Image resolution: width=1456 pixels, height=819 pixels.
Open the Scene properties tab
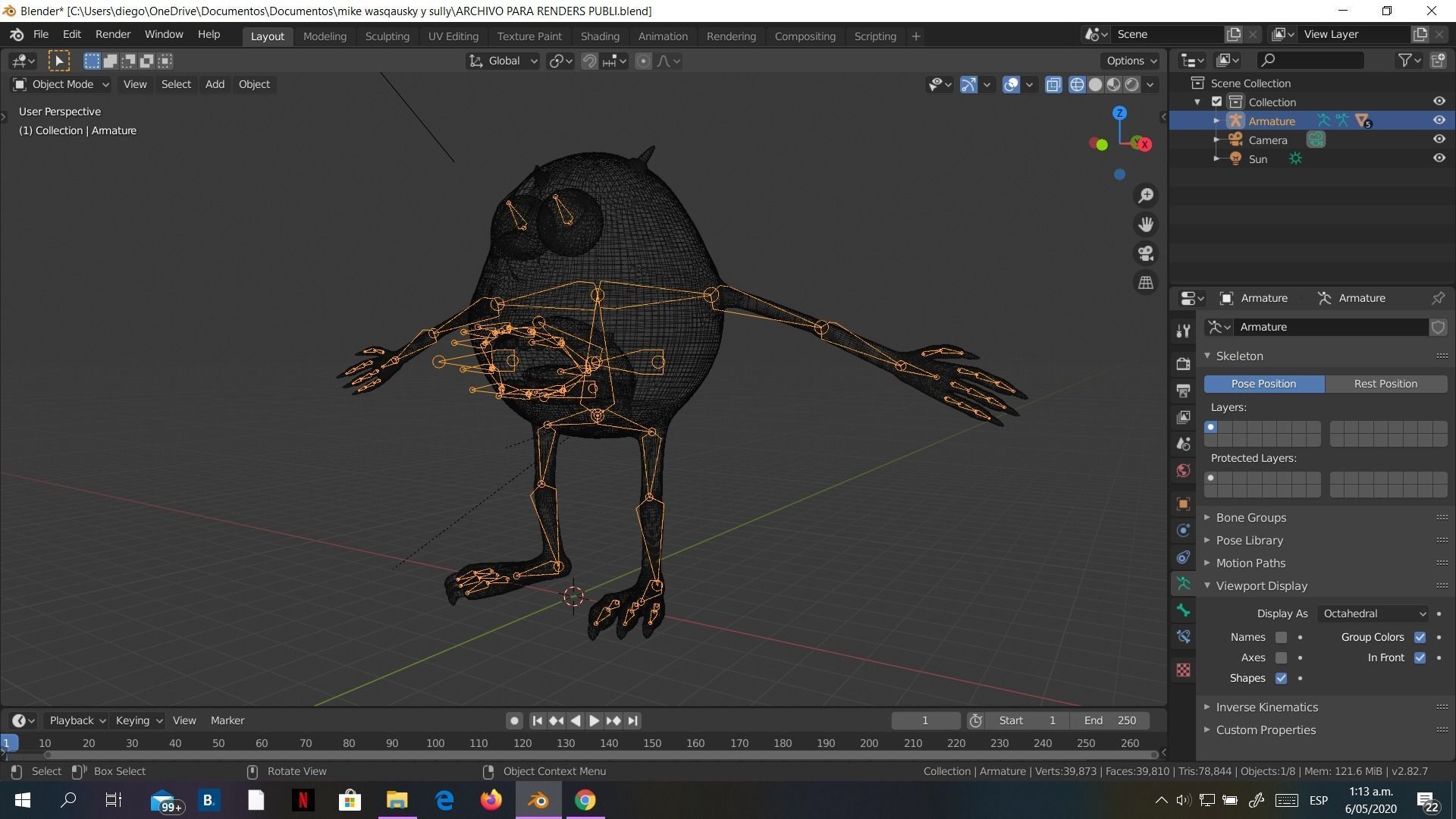[x=1183, y=444]
